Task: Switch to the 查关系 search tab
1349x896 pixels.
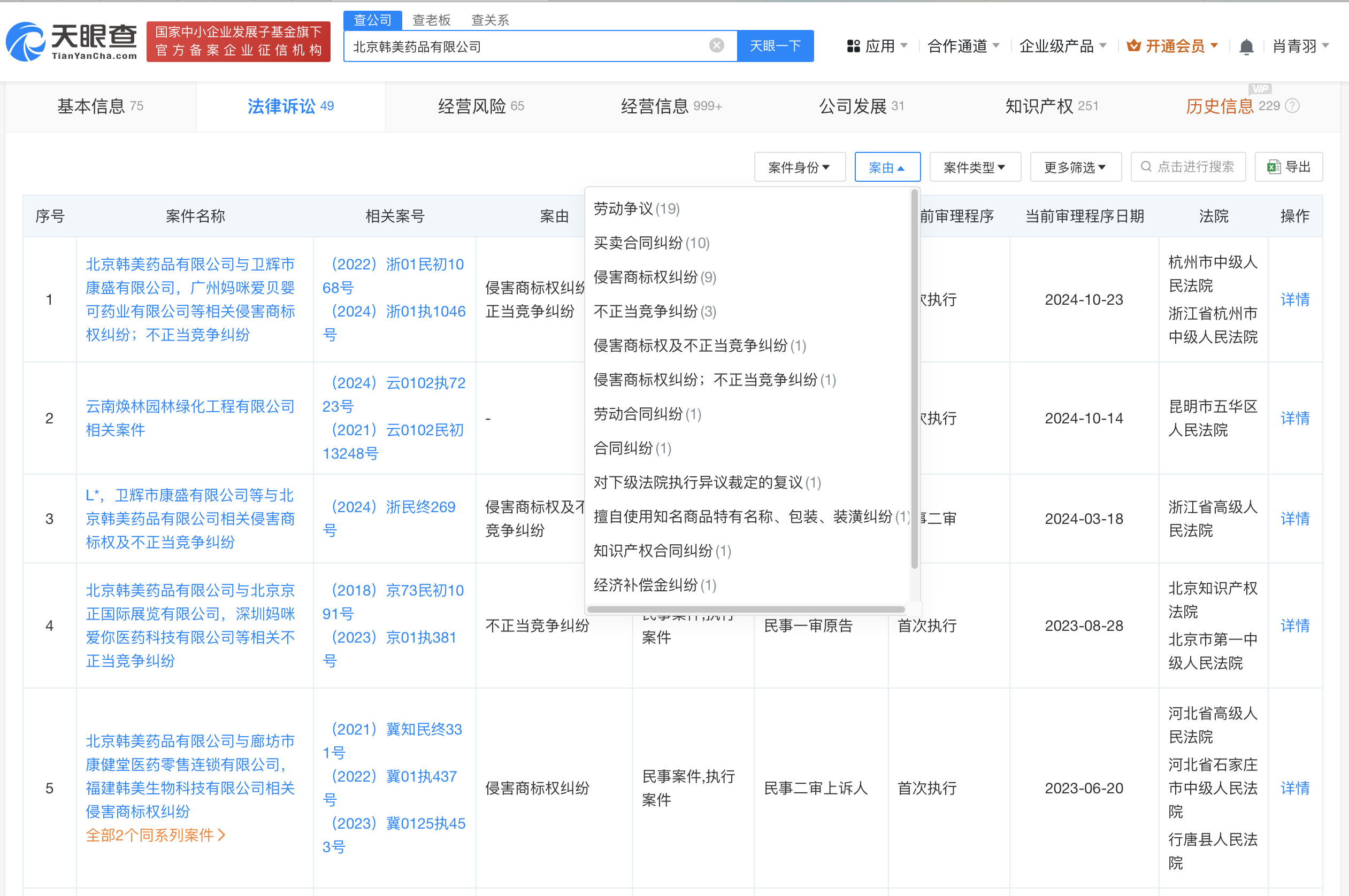Action: (x=490, y=20)
